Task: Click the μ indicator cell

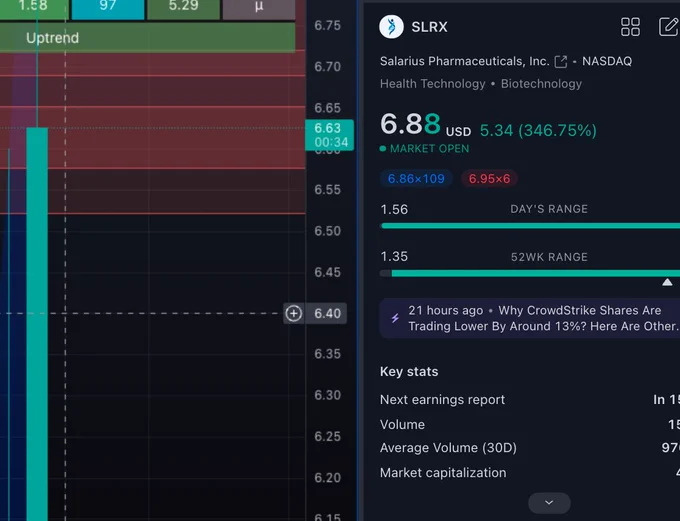Action: point(259,9)
